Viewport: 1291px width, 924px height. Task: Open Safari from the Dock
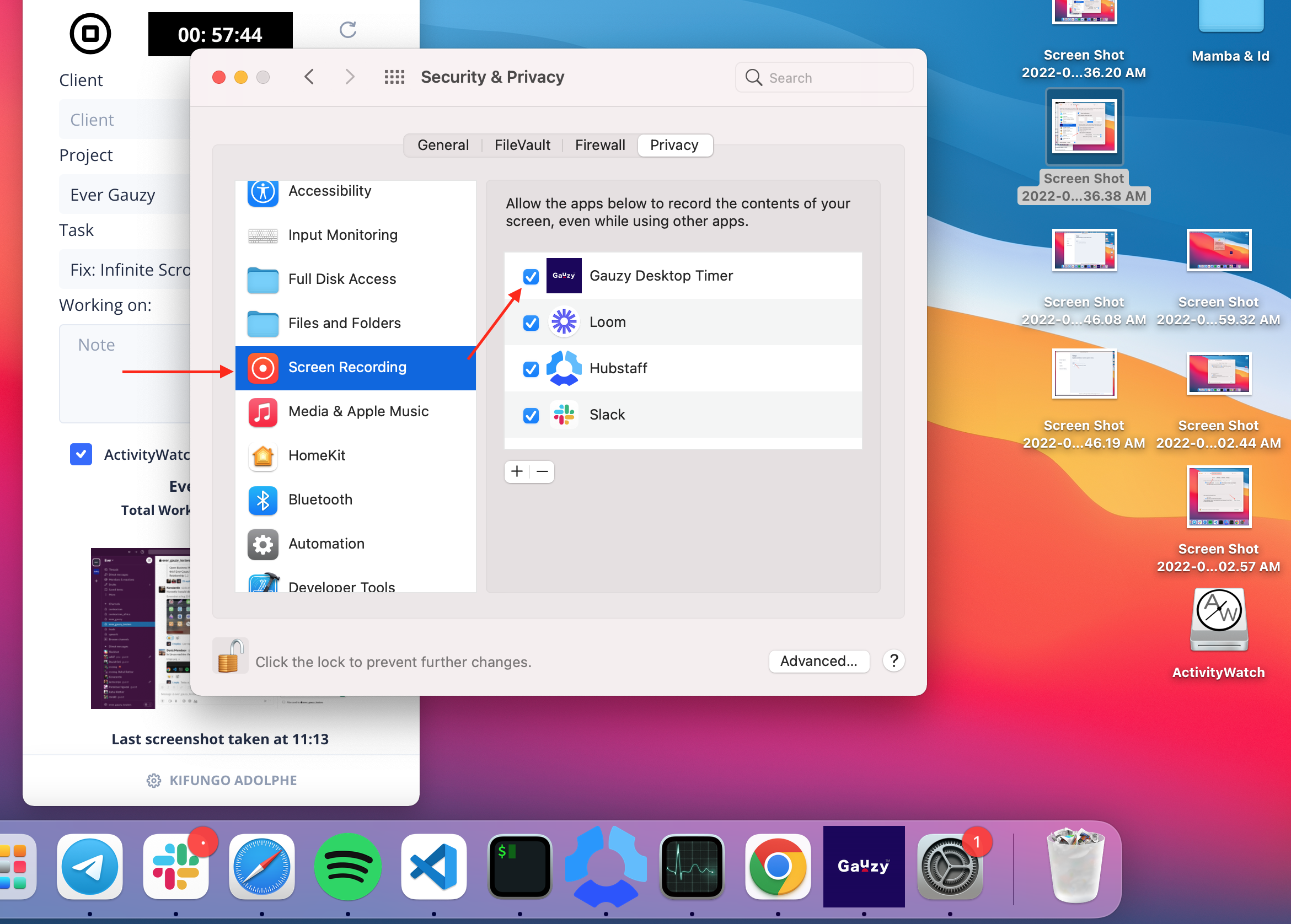(x=262, y=867)
